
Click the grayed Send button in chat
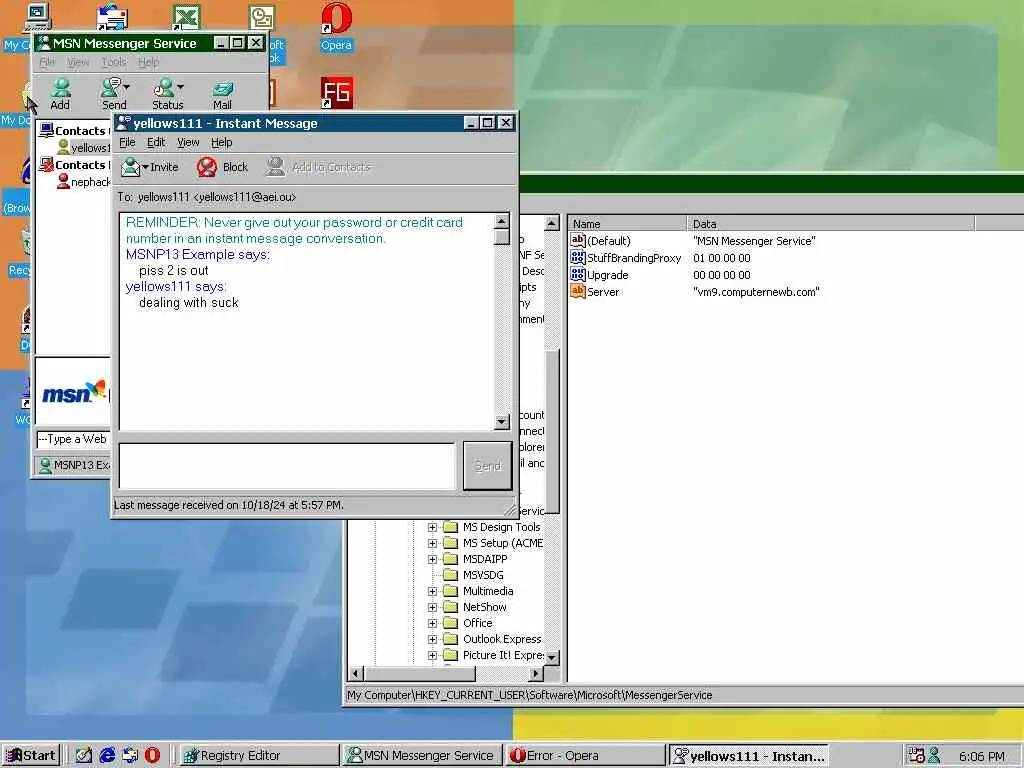[x=487, y=466]
